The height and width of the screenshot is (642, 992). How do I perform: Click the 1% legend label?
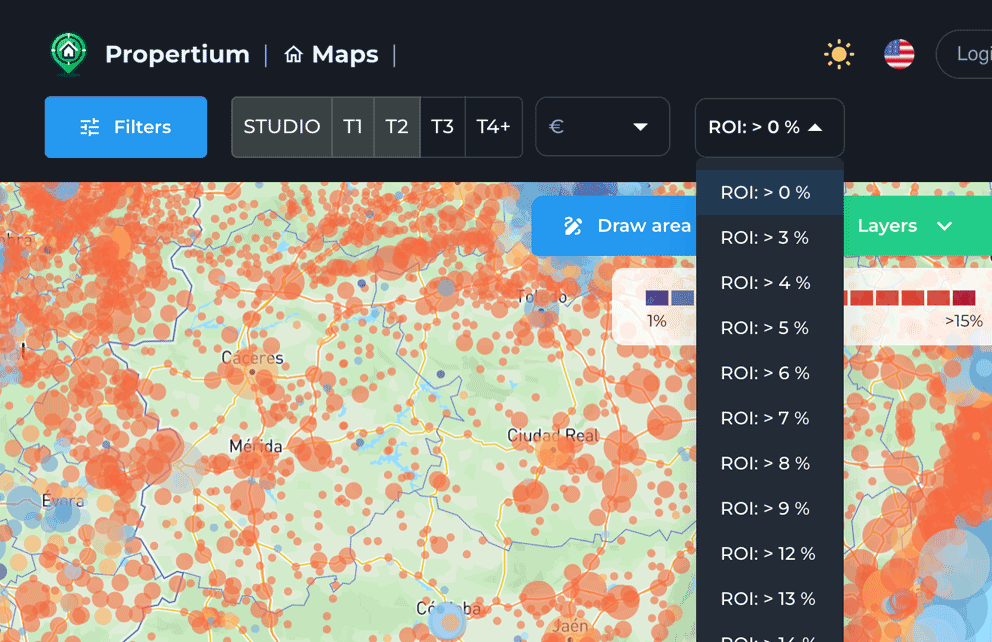pos(657,321)
